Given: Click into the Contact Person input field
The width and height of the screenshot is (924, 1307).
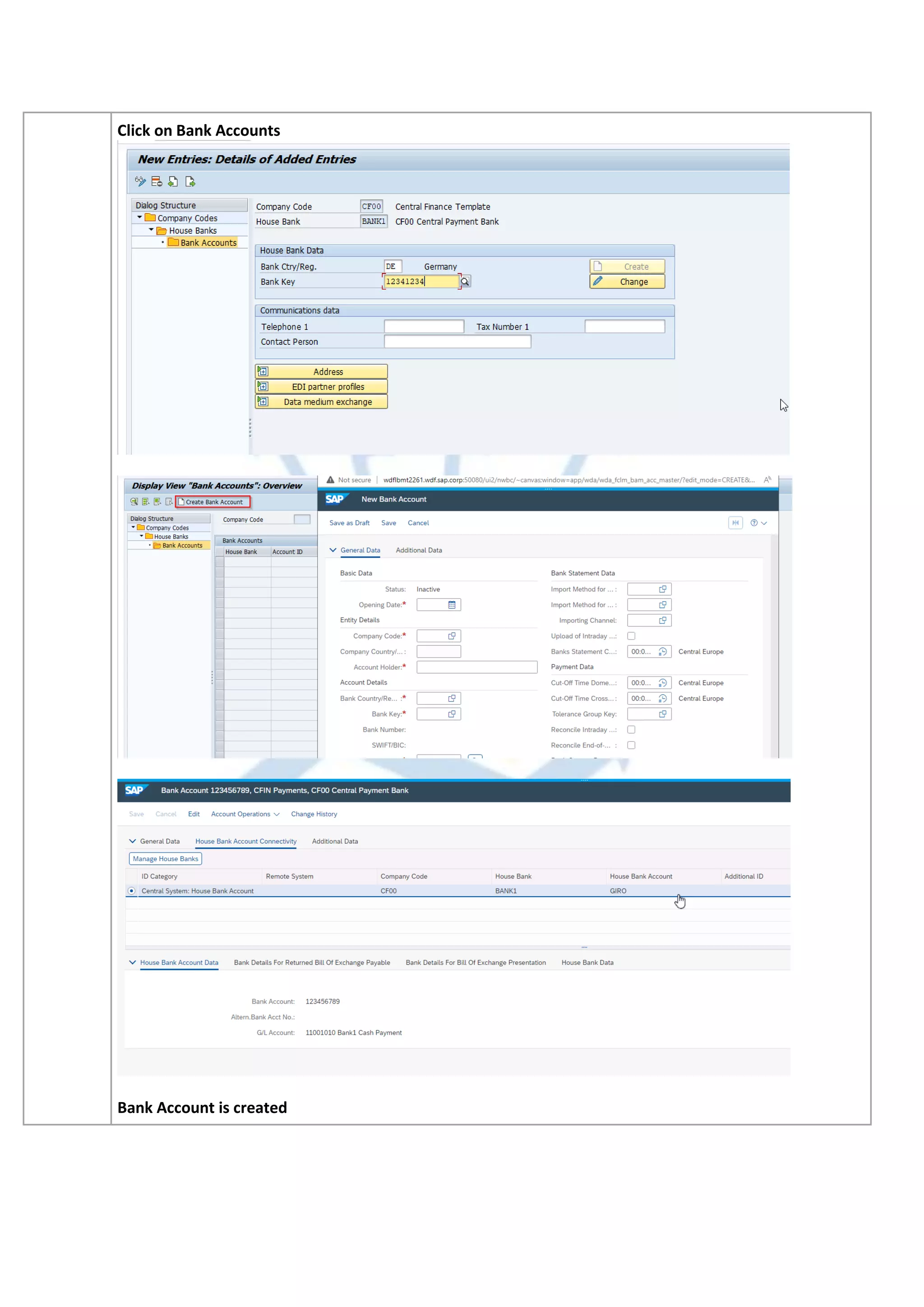Looking at the screenshot, I should click(x=457, y=341).
